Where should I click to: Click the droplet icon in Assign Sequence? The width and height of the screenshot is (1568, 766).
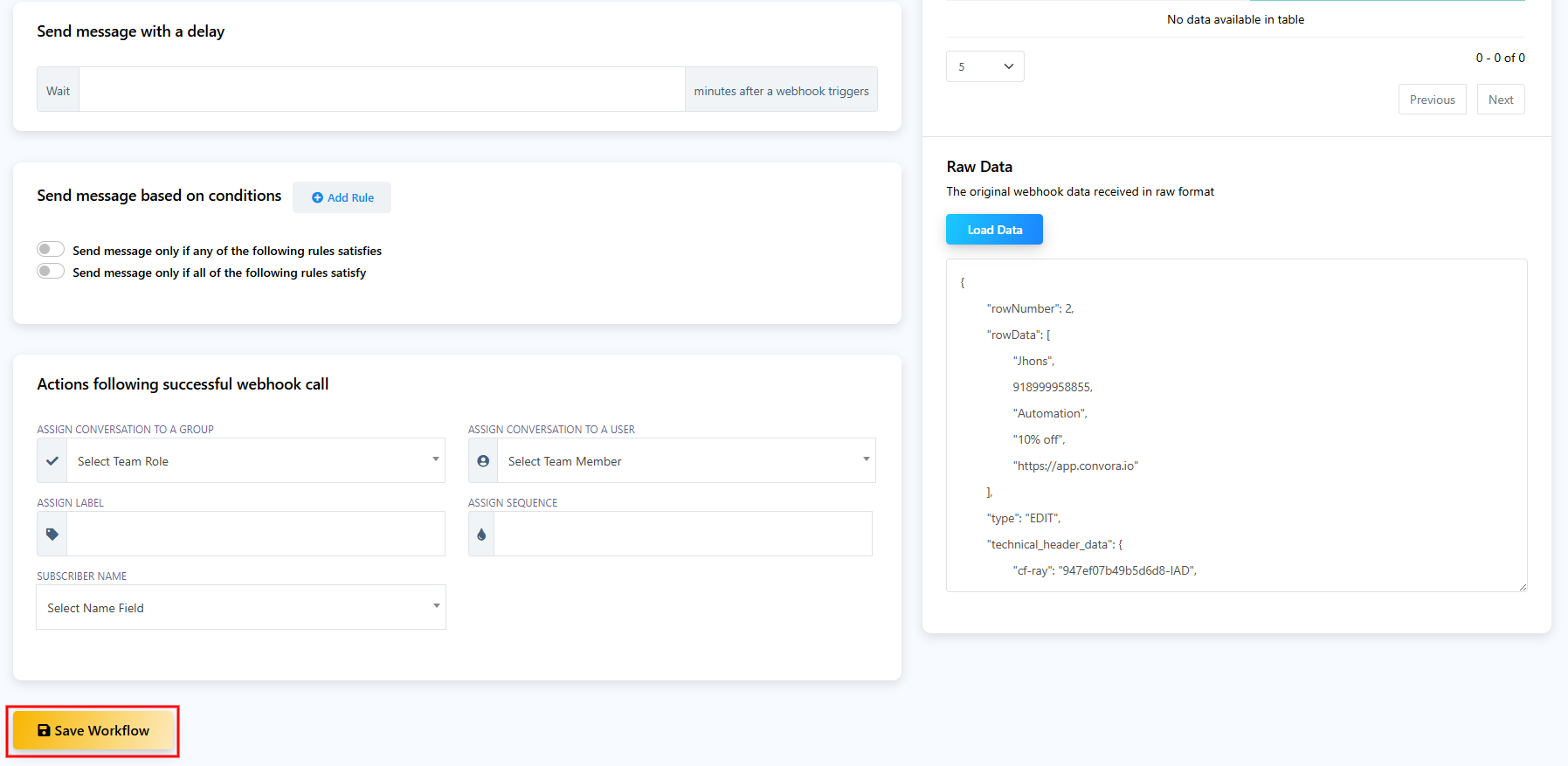tap(481, 535)
